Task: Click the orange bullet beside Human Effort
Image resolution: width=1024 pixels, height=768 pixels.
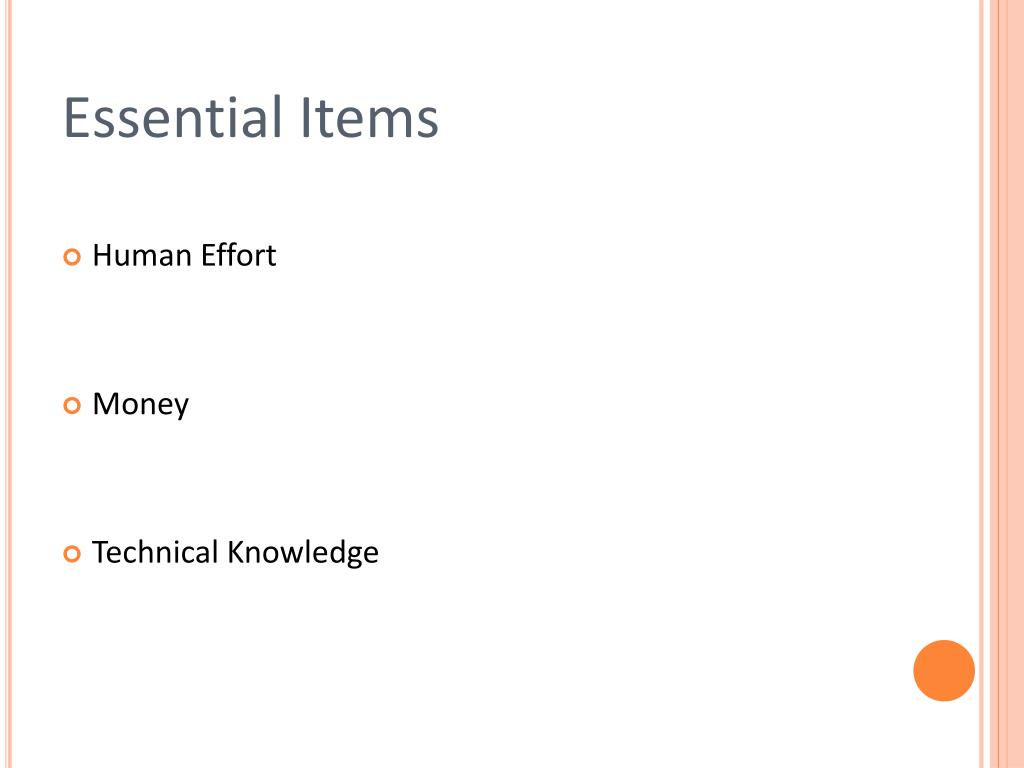Action: [72, 257]
